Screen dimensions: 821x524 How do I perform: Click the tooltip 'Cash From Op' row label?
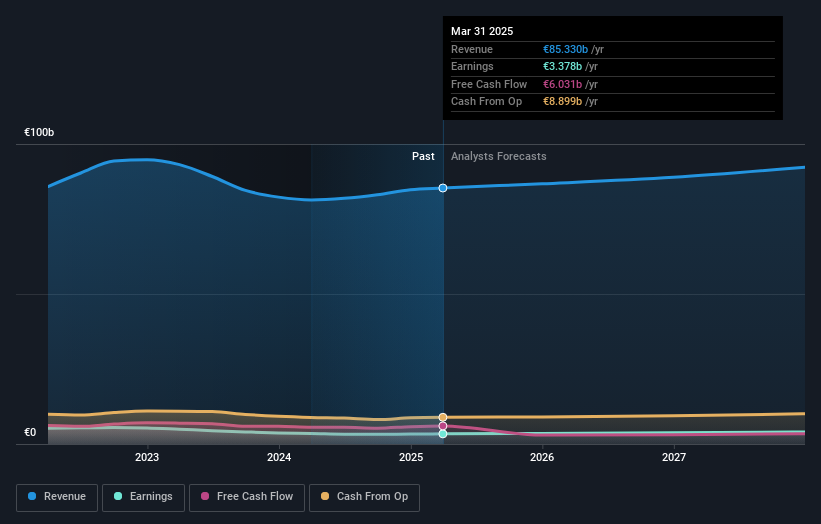coord(486,102)
